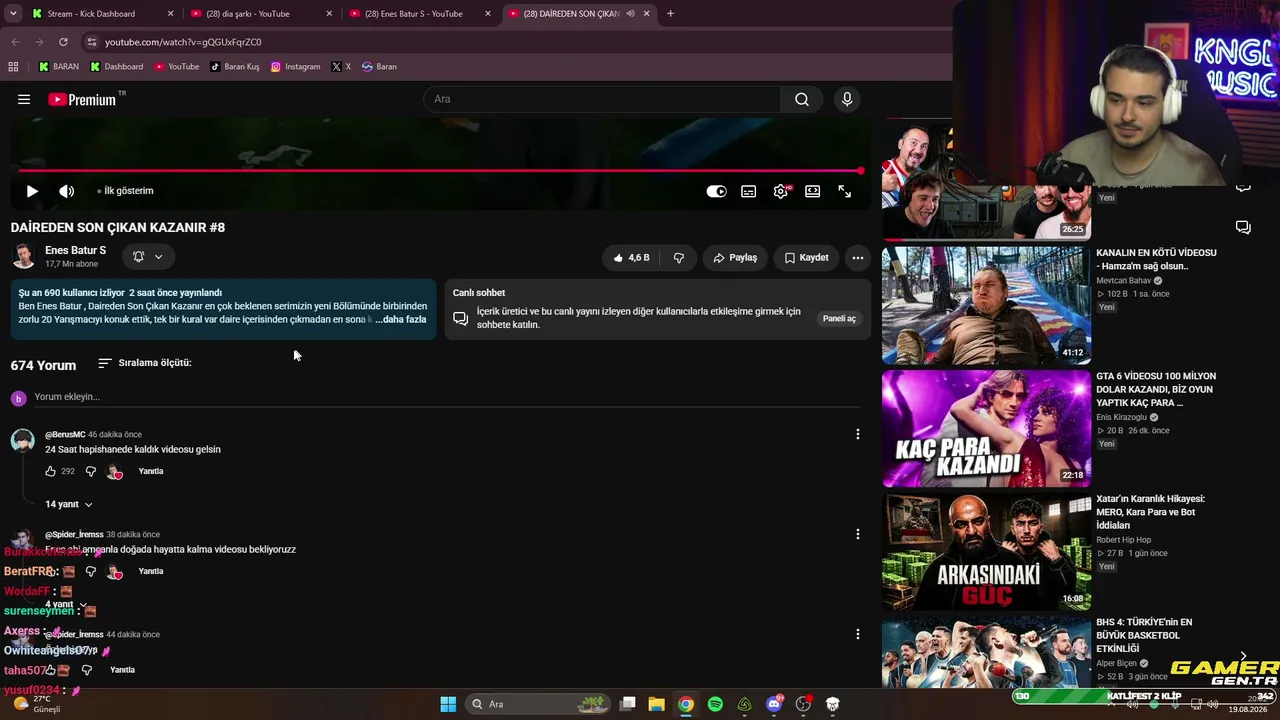Open options menu for hayatta kalma comment
The width and height of the screenshot is (1280, 720).
[x=857, y=534]
